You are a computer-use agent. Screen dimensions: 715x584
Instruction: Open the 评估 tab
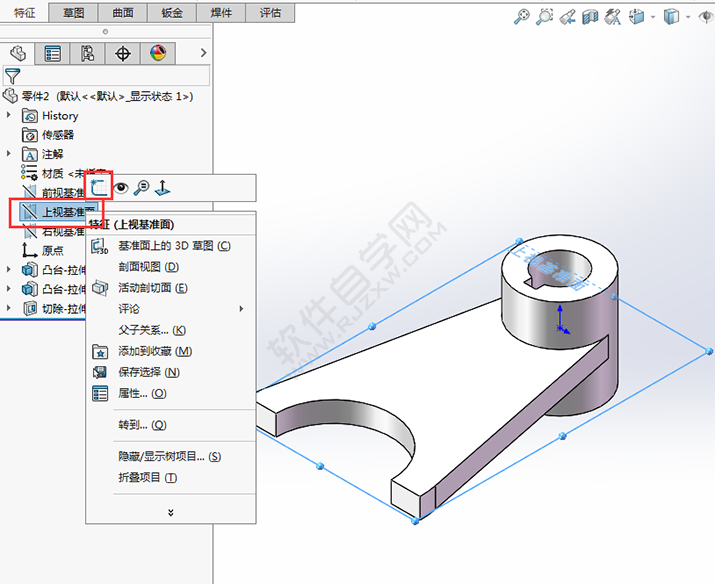tap(270, 13)
